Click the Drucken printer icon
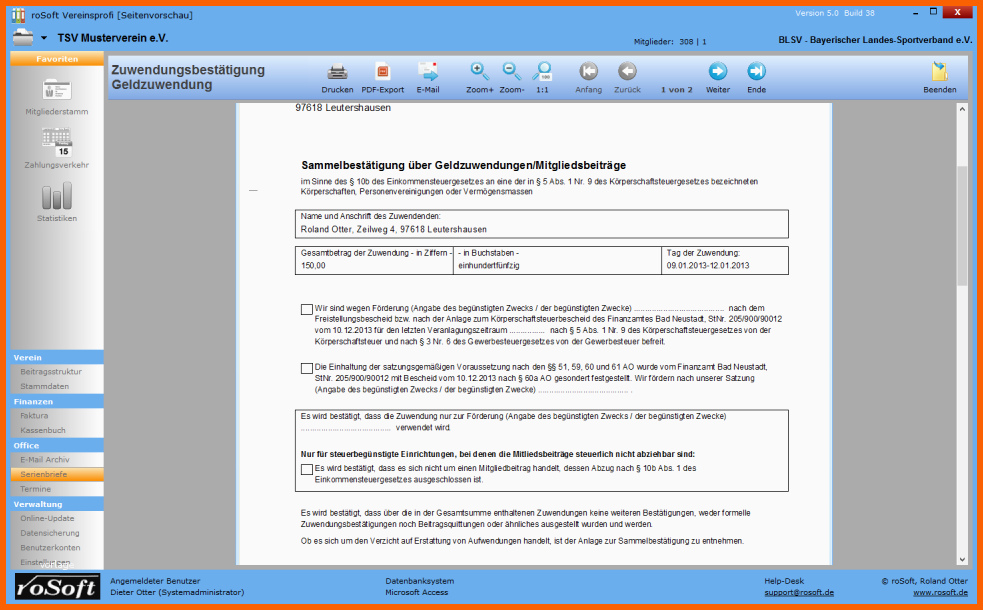Image resolution: width=983 pixels, height=610 pixels. pyautogui.click(x=337, y=72)
